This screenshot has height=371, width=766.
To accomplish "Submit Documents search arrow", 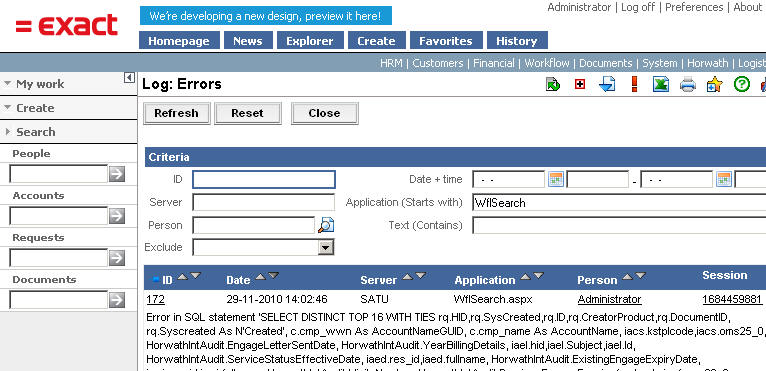I will coord(117,300).
